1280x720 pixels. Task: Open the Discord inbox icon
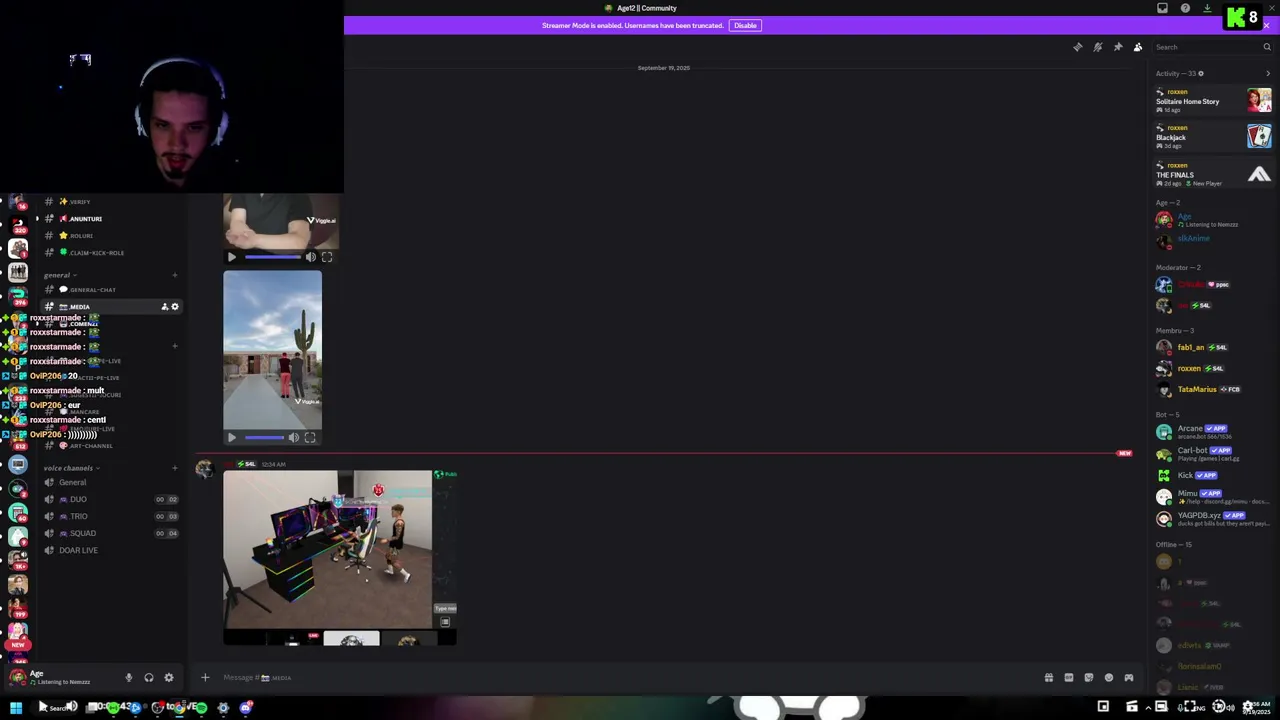pos(1162,8)
